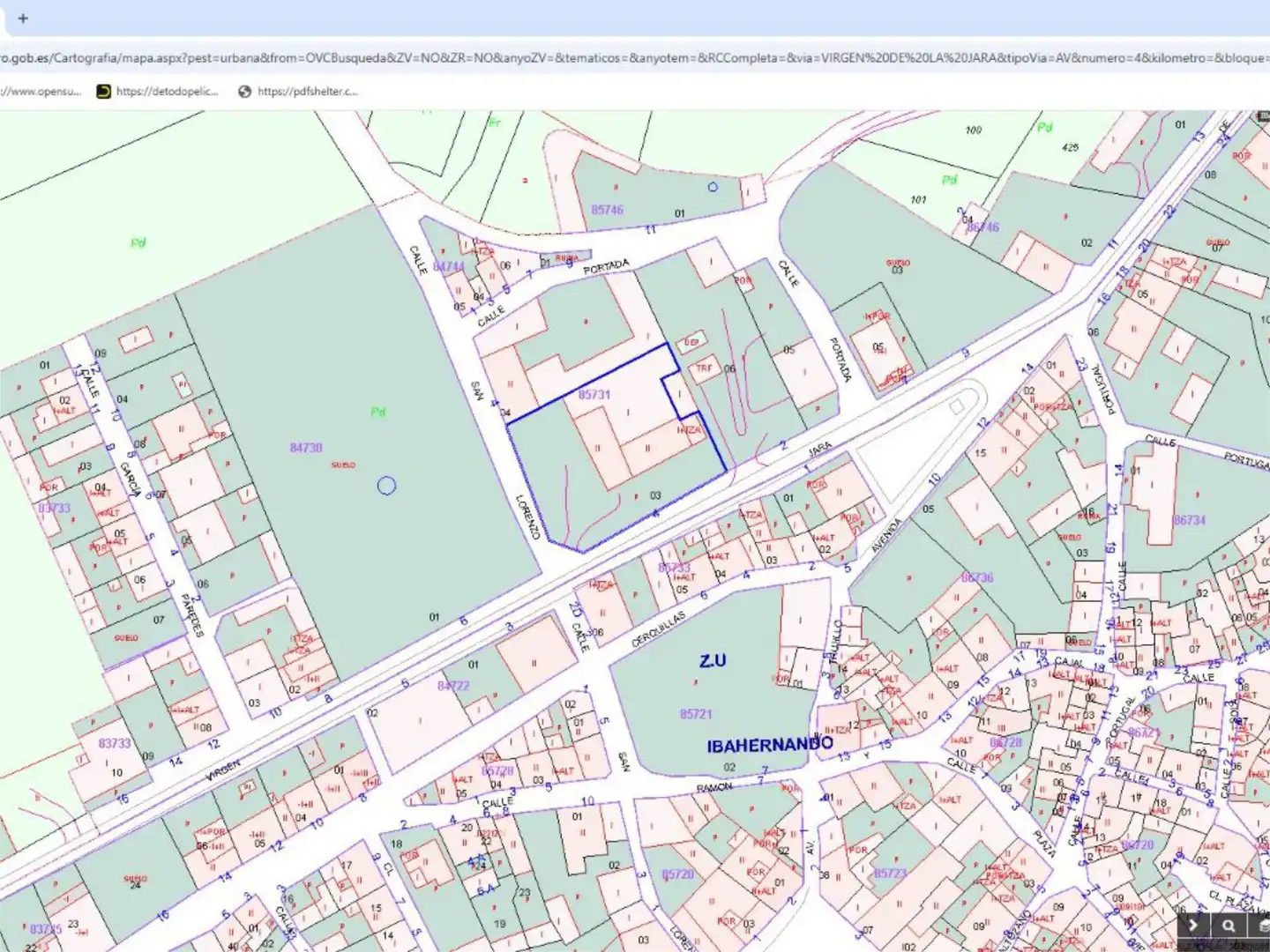Viewport: 1270px width, 952px height.
Task: Click the TRUJILLO street label
Action: [x=834, y=643]
